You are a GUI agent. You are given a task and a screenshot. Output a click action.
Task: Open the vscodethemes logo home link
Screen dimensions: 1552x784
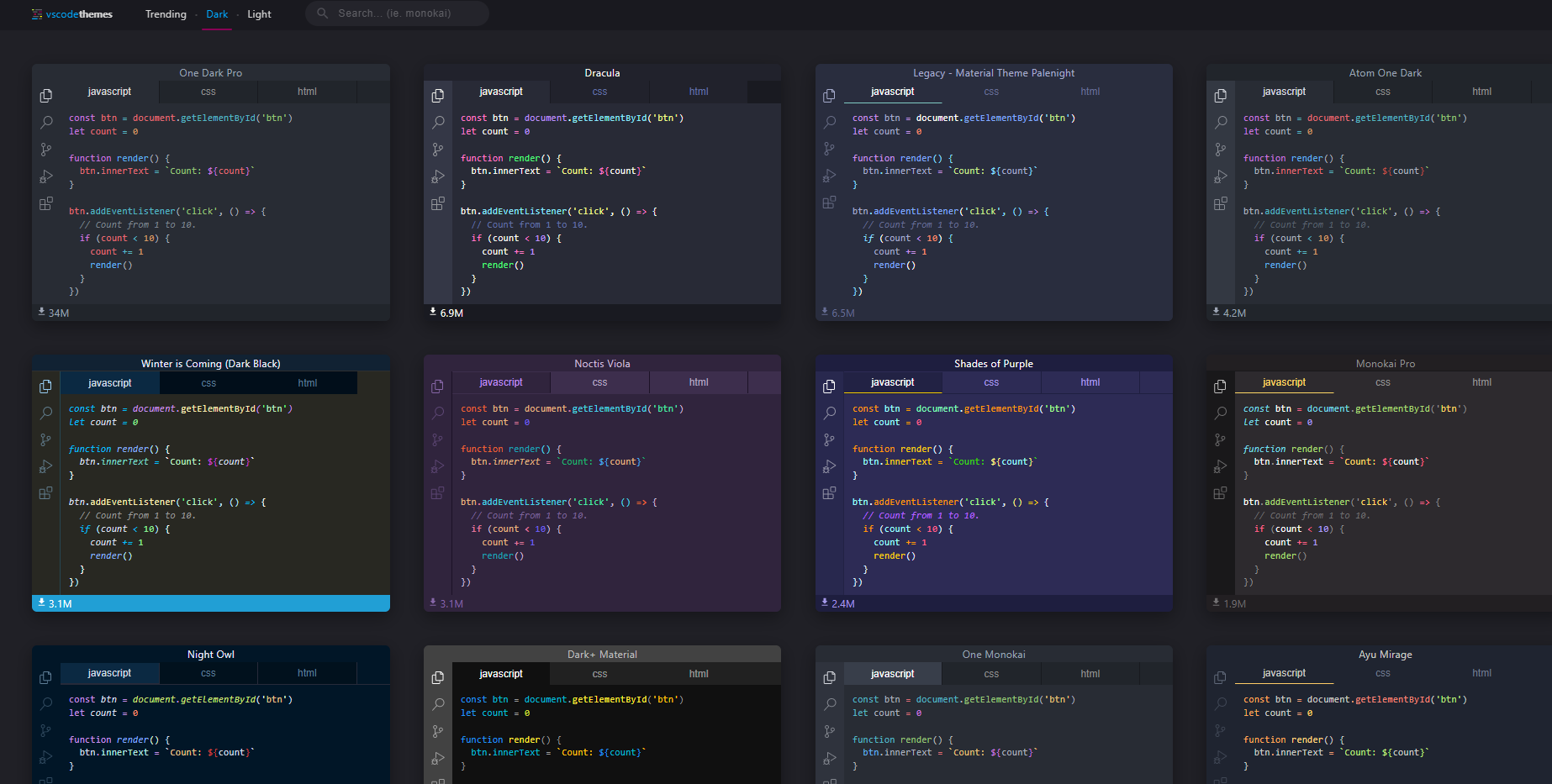(x=71, y=14)
